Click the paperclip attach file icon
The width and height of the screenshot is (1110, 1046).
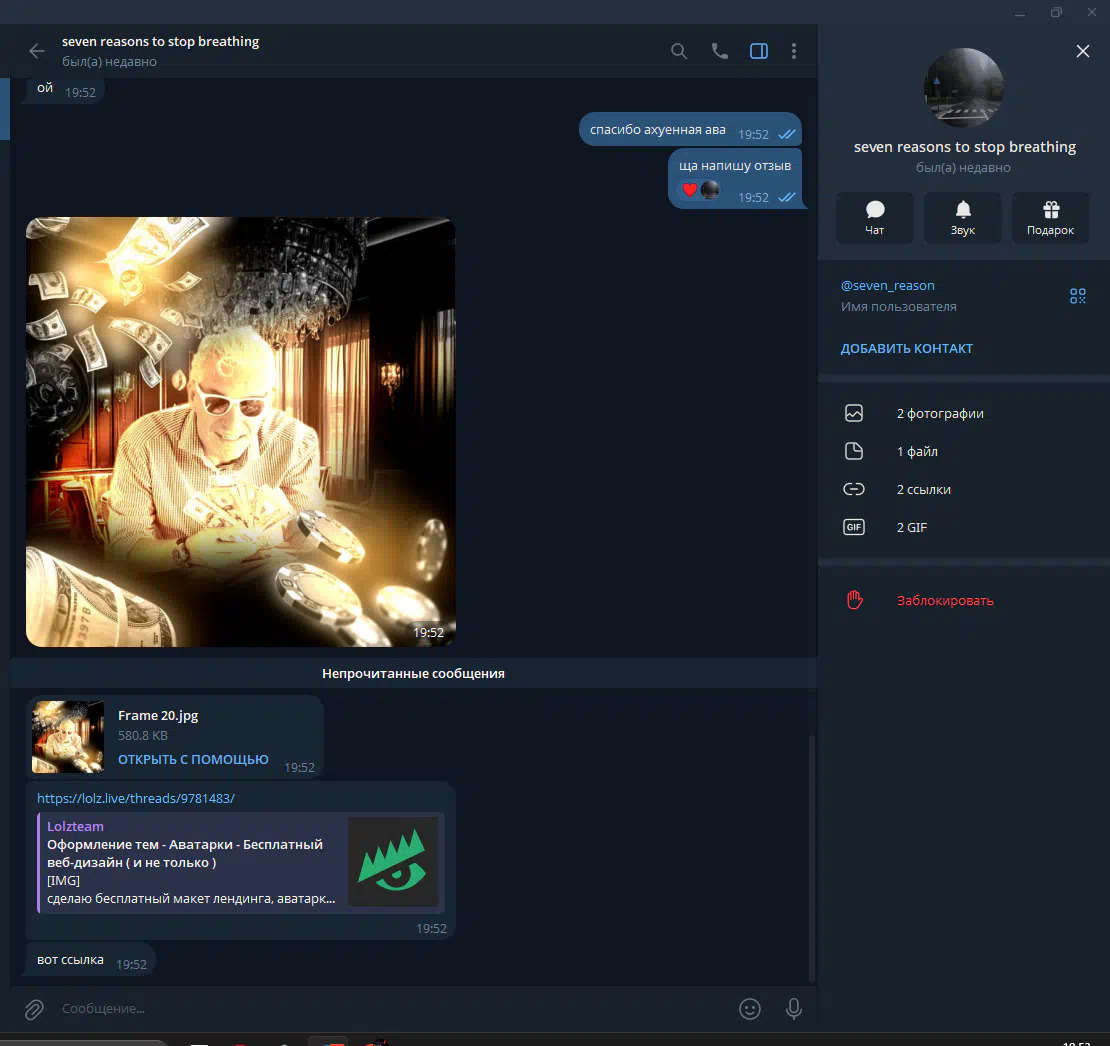click(34, 1009)
